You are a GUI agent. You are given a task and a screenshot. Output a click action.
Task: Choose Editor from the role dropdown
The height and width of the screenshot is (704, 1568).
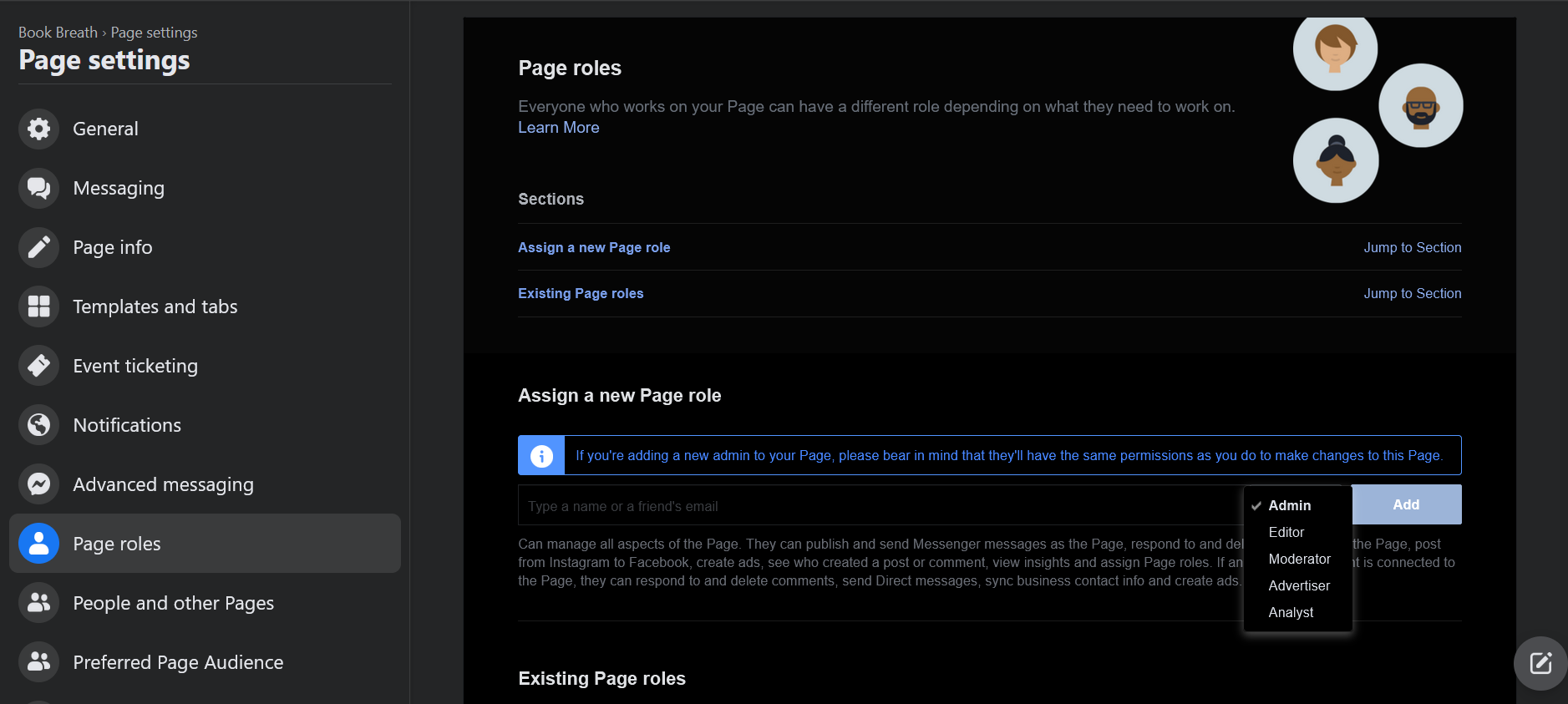tap(1286, 532)
